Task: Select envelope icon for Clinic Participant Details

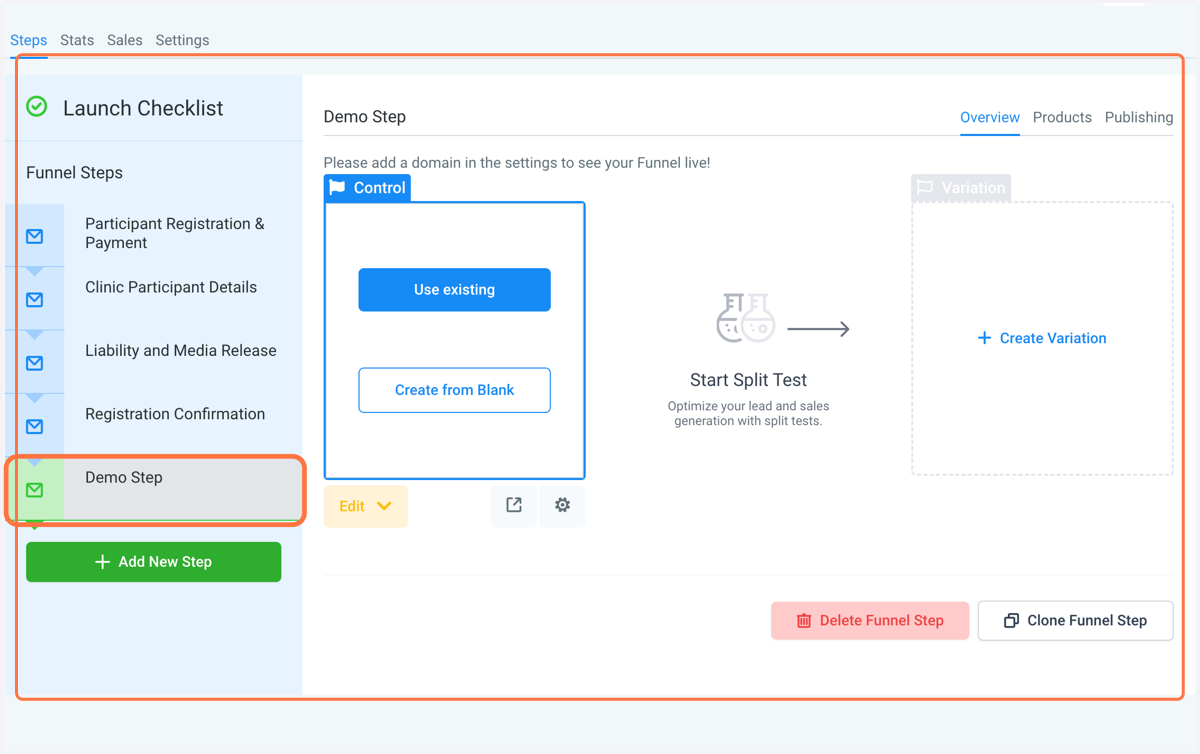Action: point(35,300)
